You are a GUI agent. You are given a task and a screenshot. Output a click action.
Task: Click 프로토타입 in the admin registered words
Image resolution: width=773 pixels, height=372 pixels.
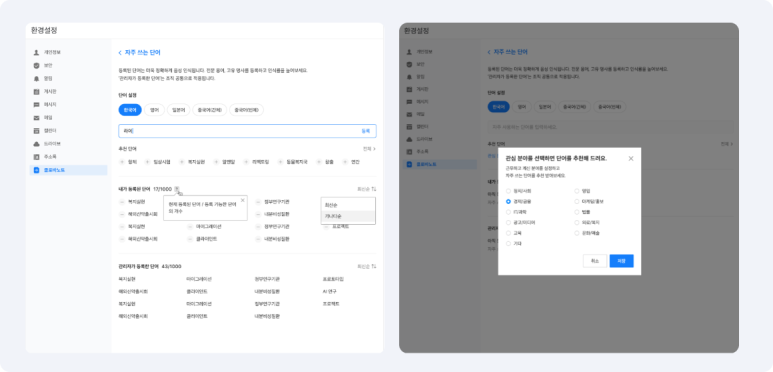[x=333, y=279]
